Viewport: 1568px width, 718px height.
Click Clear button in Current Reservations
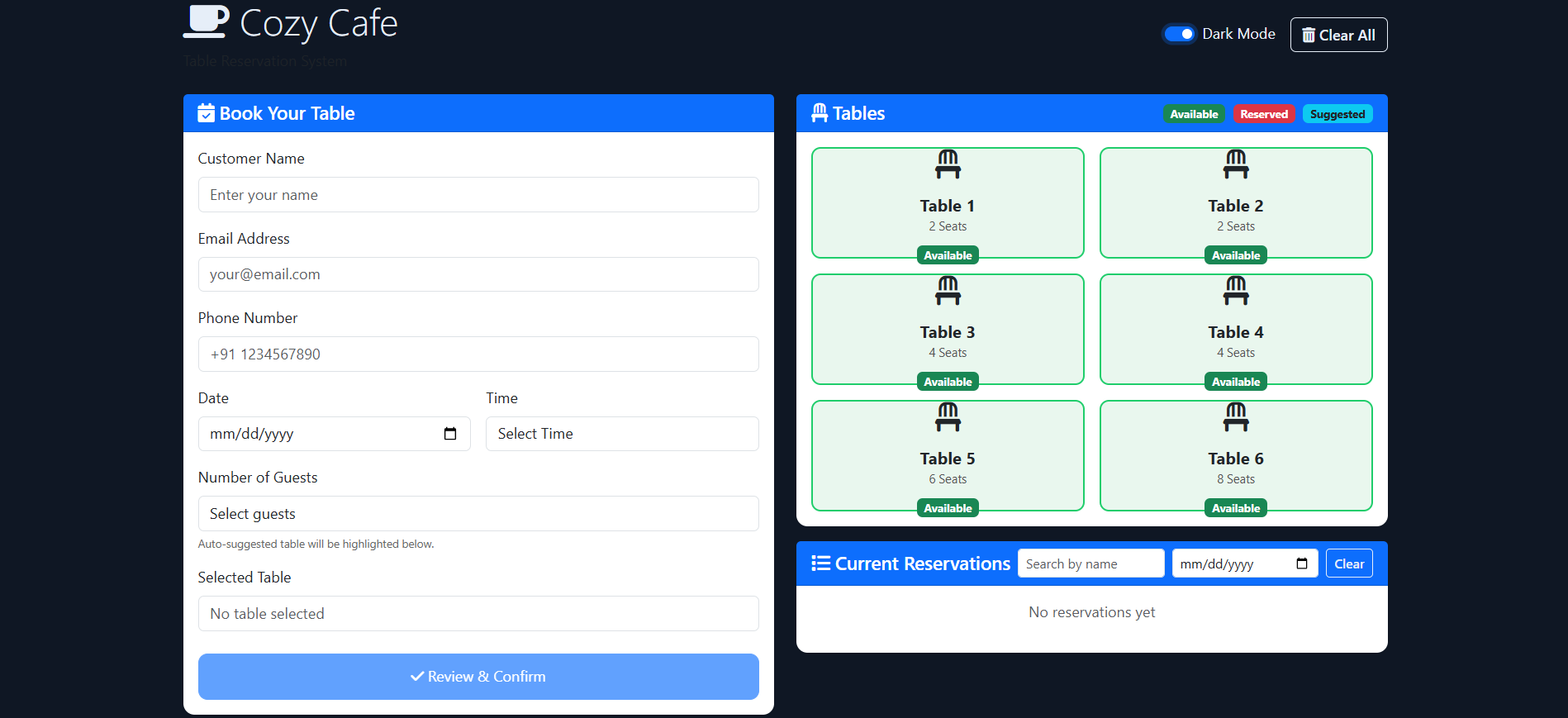click(x=1348, y=563)
